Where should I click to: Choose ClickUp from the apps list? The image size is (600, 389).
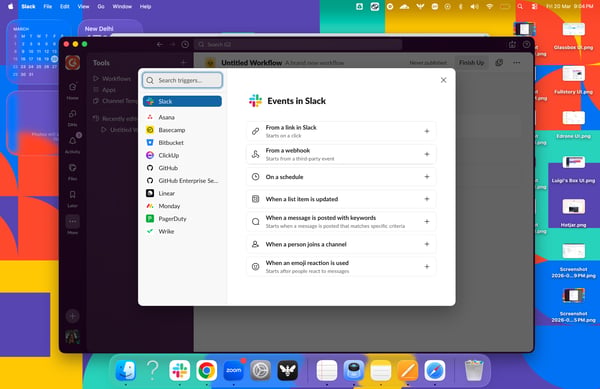tap(182, 155)
